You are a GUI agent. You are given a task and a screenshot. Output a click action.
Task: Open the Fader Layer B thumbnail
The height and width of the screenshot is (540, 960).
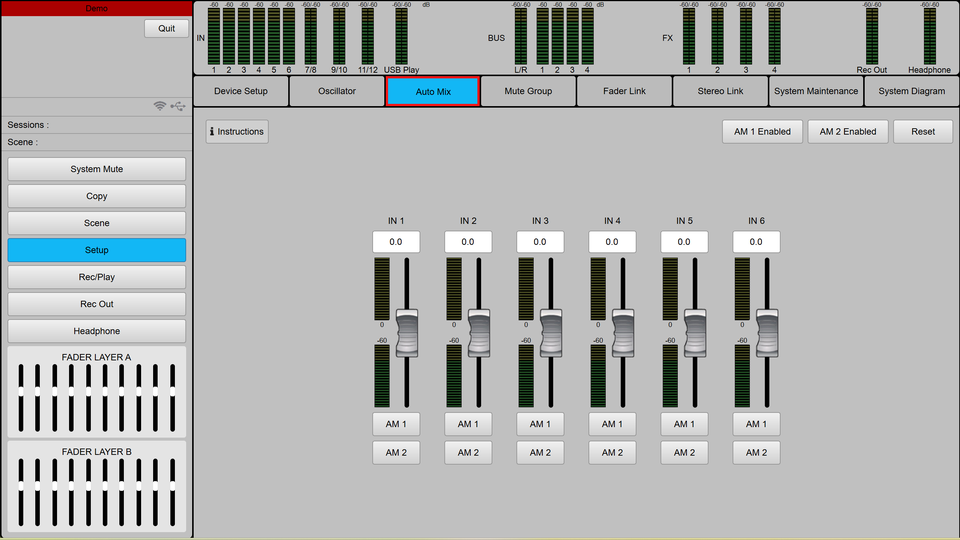pyautogui.click(x=96, y=487)
